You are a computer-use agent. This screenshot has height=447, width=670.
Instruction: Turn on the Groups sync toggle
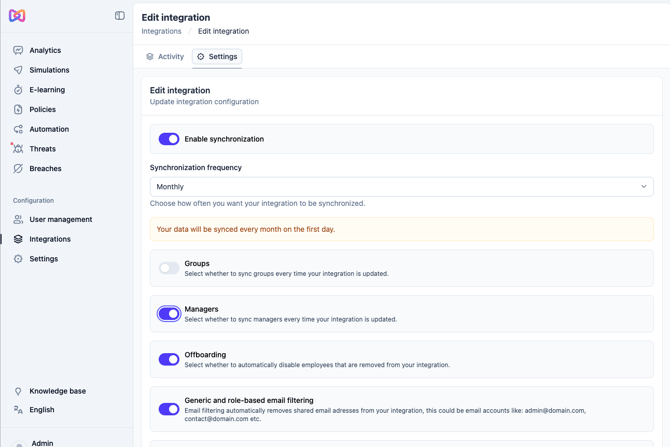click(x=169, y=268)
